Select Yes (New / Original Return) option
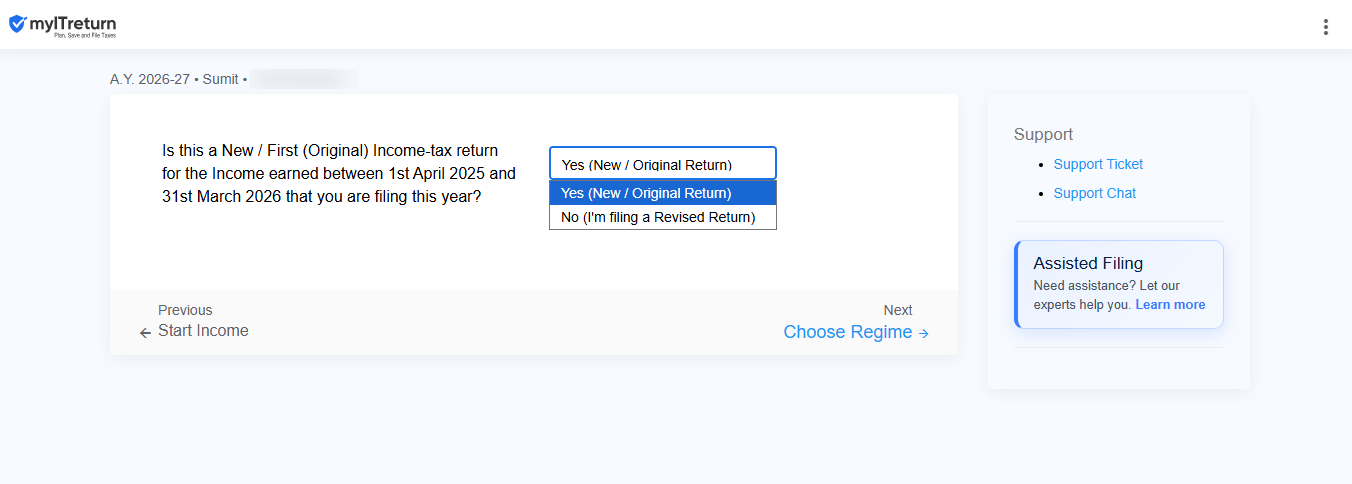Viewport: 1352px width, 484px height. 662,193
